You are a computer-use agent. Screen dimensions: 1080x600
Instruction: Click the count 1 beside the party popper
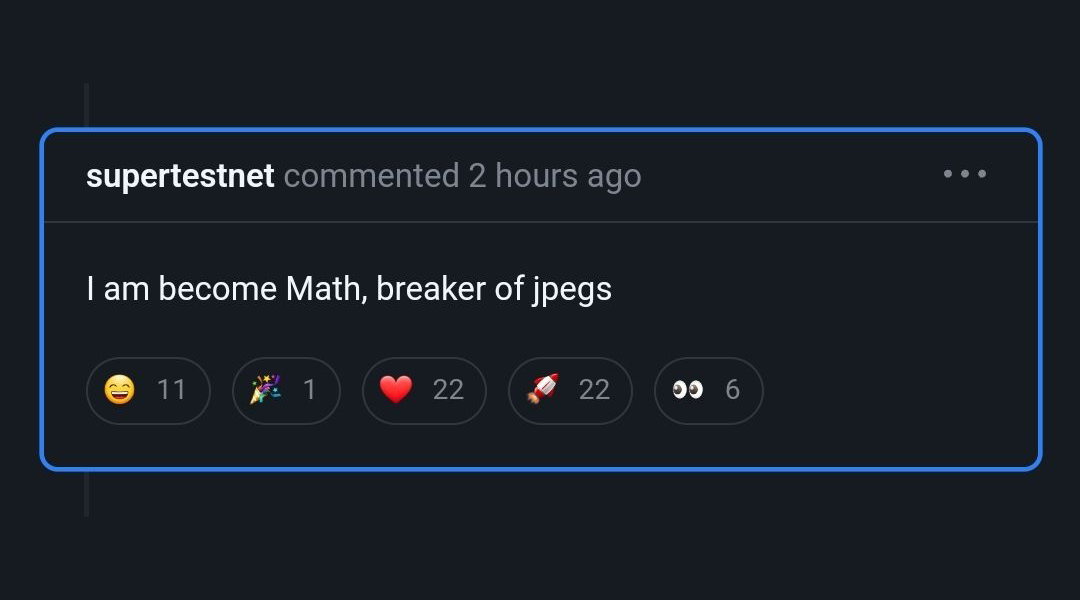pyautogui.click(x=309, y=390)
